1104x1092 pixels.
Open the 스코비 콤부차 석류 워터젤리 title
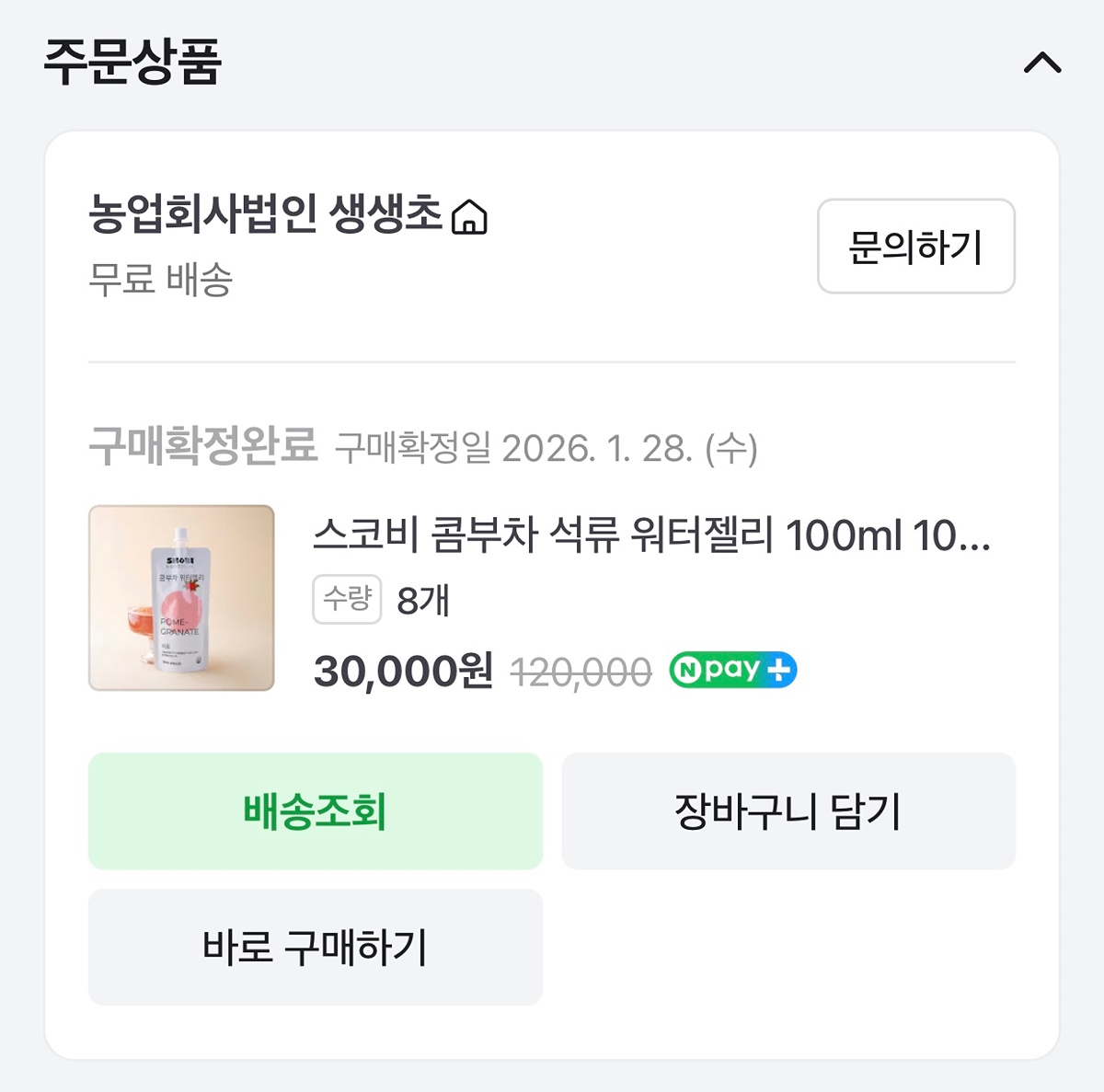pos(651,535)
